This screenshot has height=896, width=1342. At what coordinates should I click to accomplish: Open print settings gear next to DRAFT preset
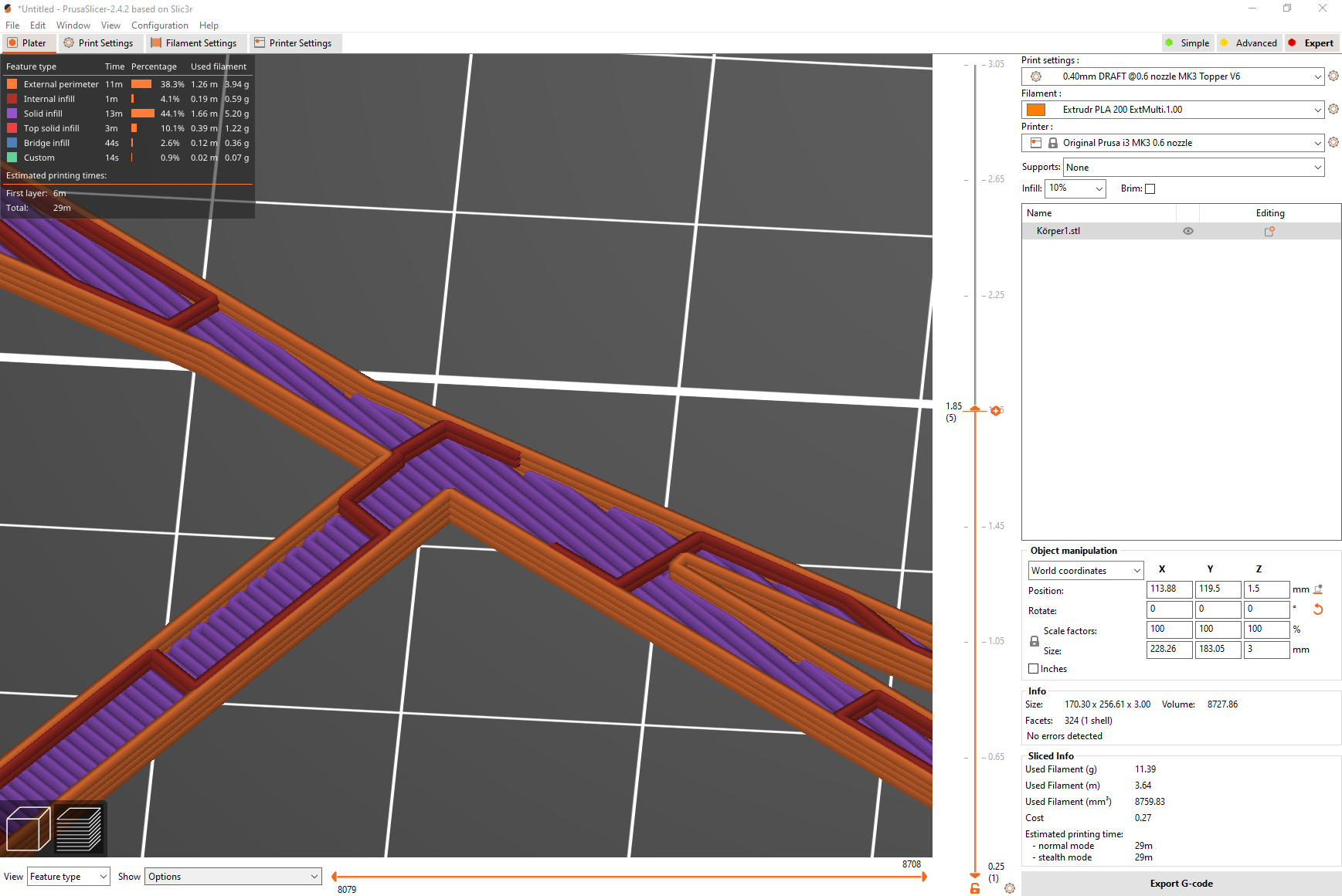click(1334, 76)
